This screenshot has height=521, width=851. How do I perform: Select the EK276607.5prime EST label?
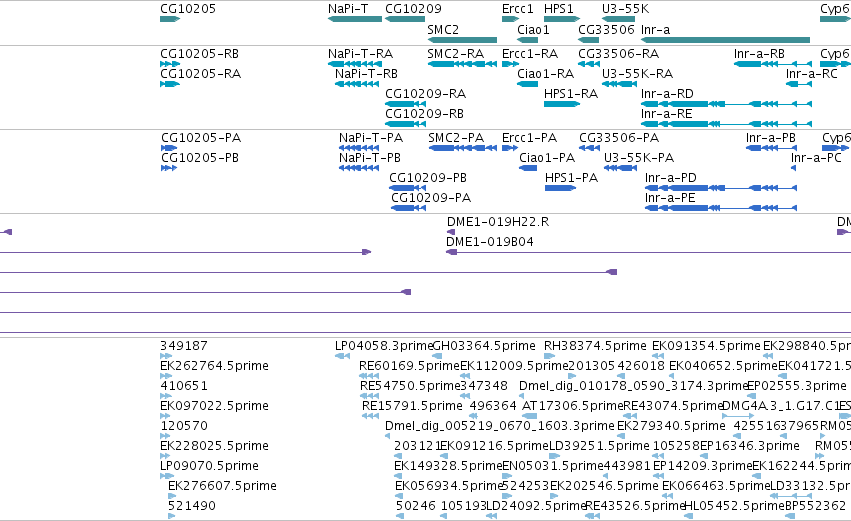coord(223,485)
